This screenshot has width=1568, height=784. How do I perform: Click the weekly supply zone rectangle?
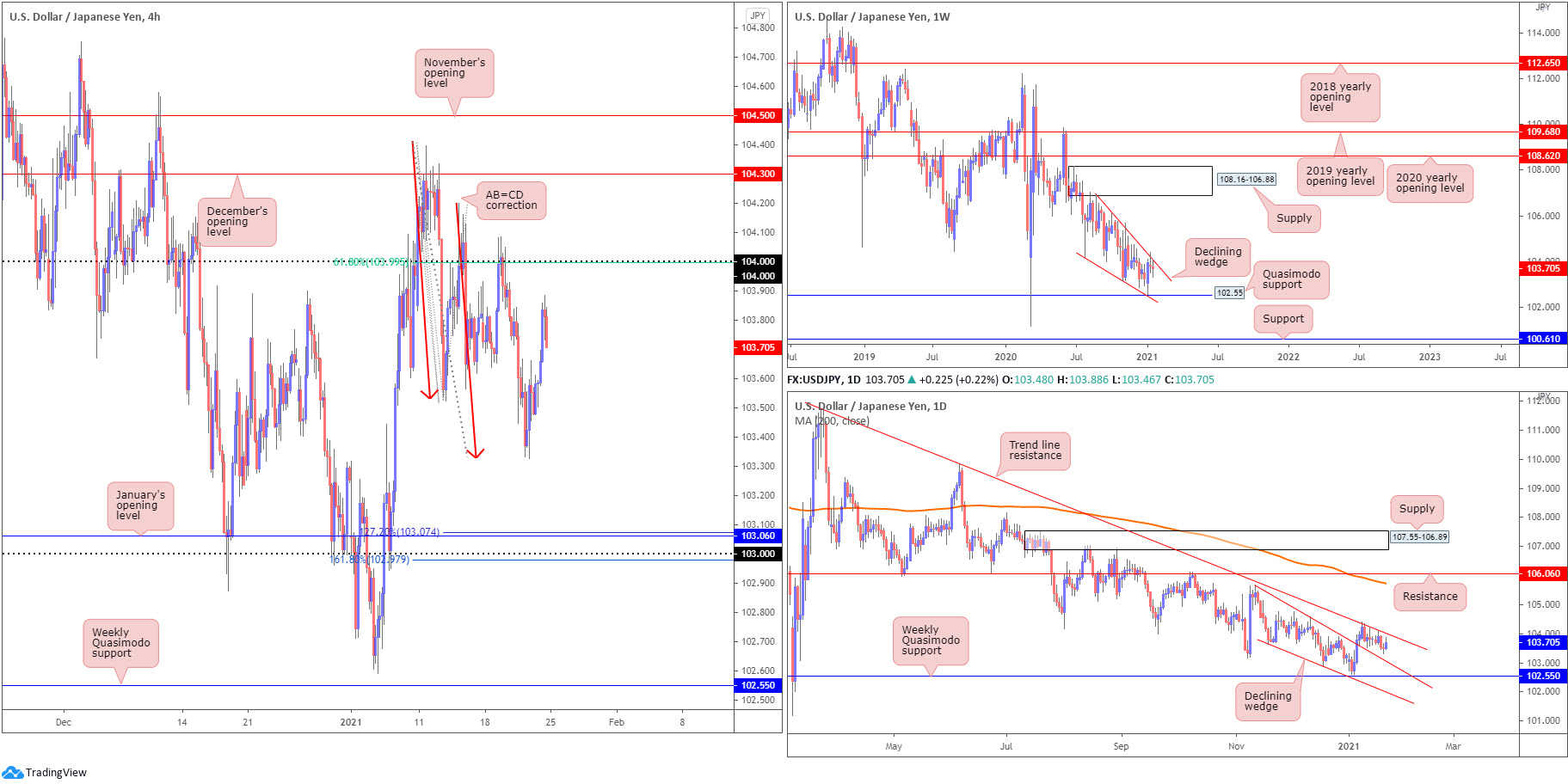(1141, 181)
